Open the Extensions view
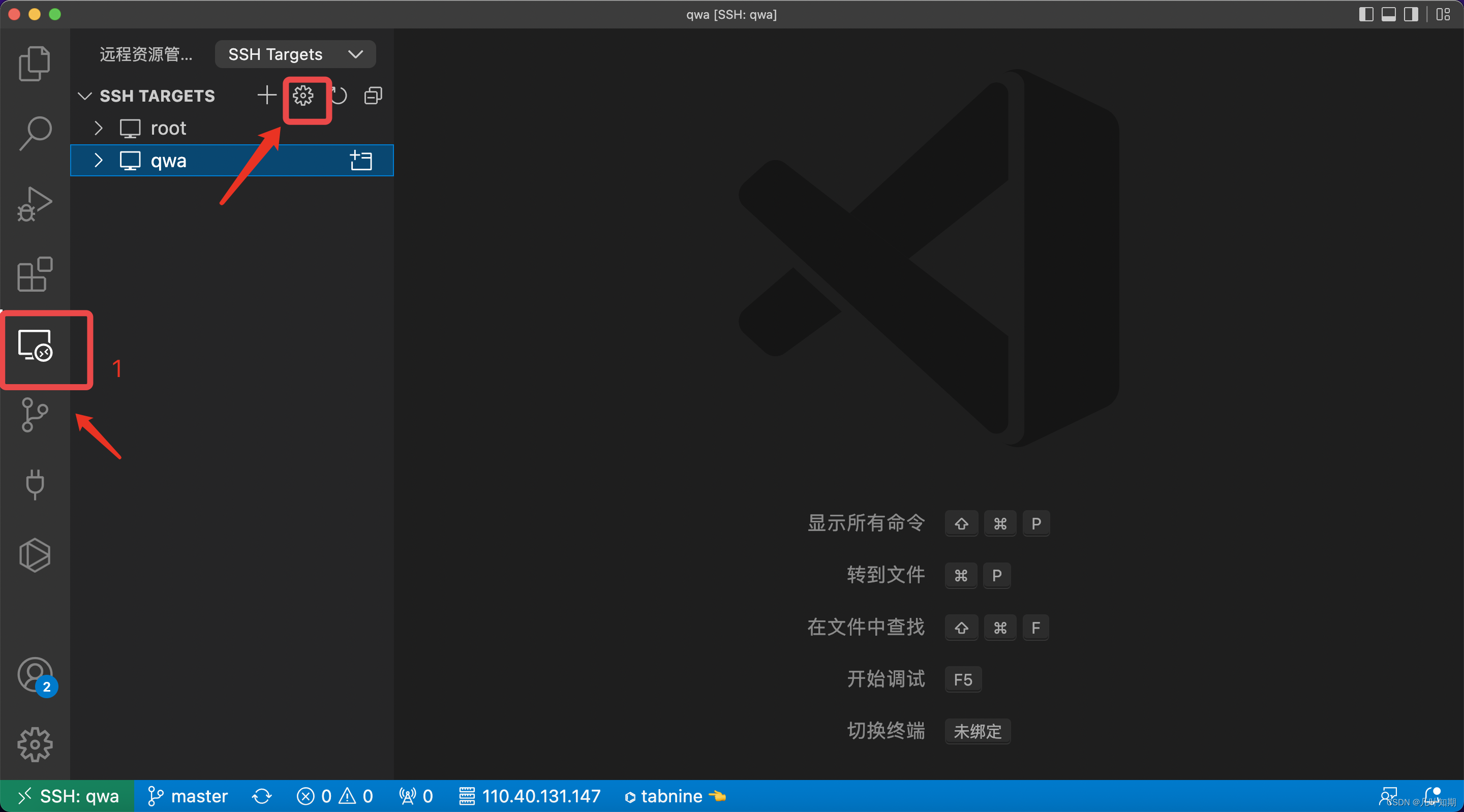This screenshot has height=812, width=1464. click(x=35, y=274)
